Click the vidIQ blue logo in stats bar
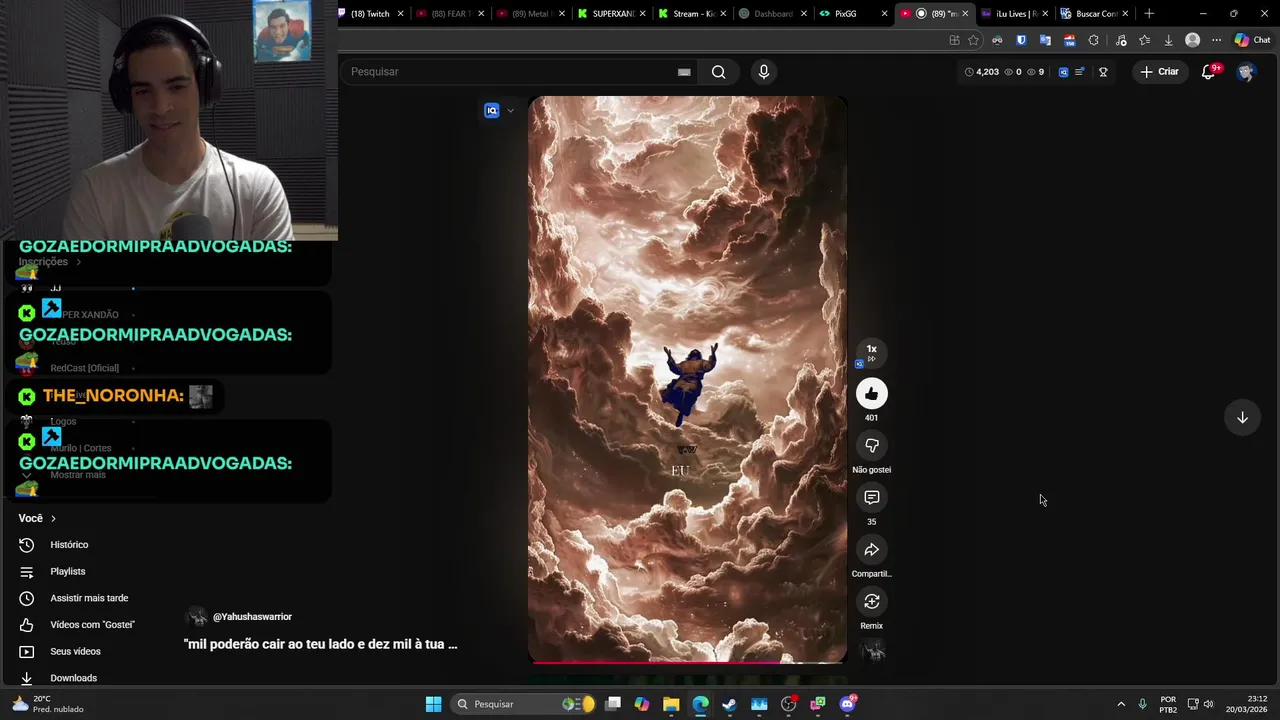The width and height of the screenshot is (1280, 720). point(1063,72)
